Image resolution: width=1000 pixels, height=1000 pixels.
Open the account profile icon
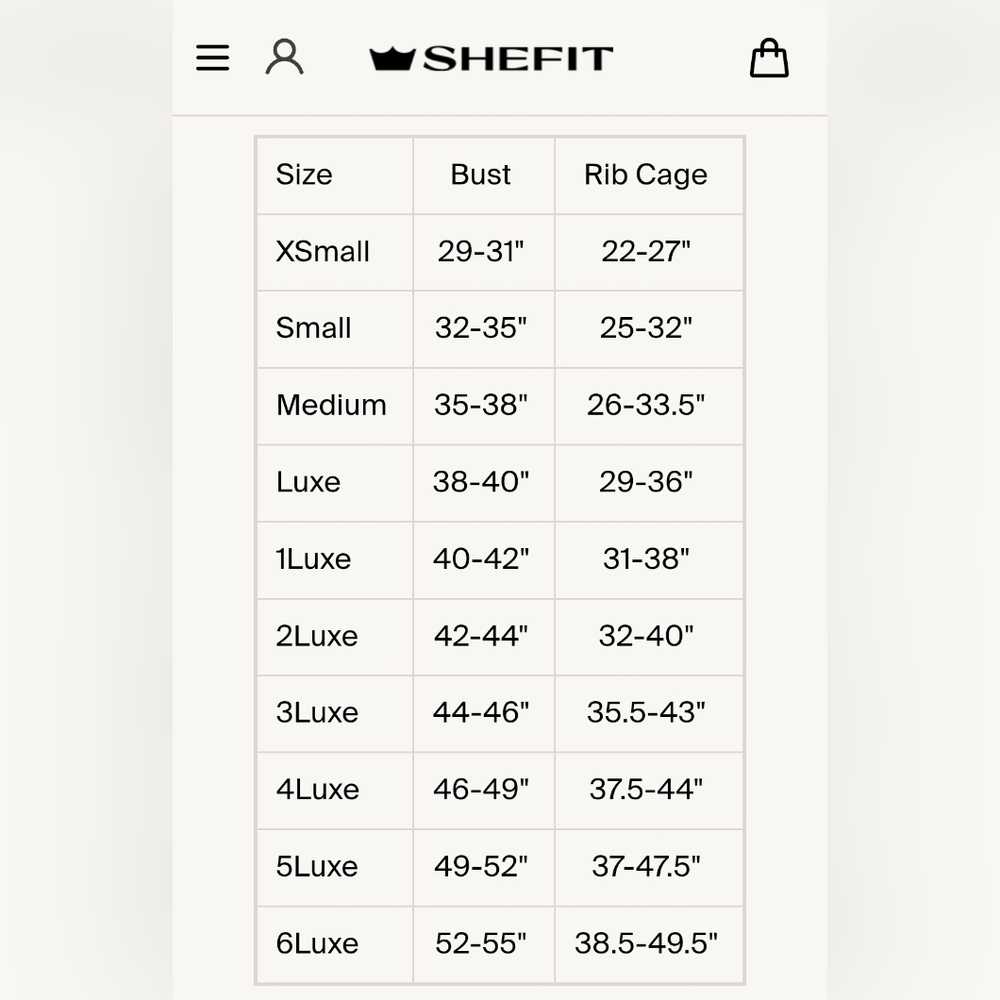tap(284, 57)
